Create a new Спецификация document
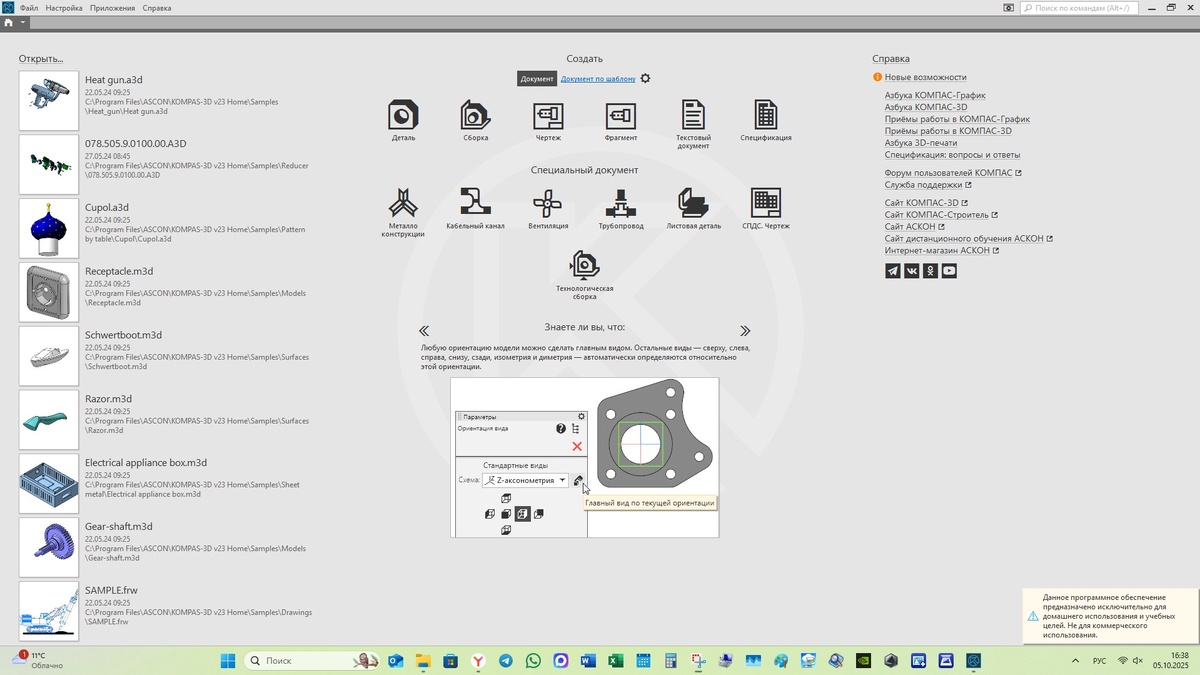Screen dimensions: 1200x675 point(766,119)
